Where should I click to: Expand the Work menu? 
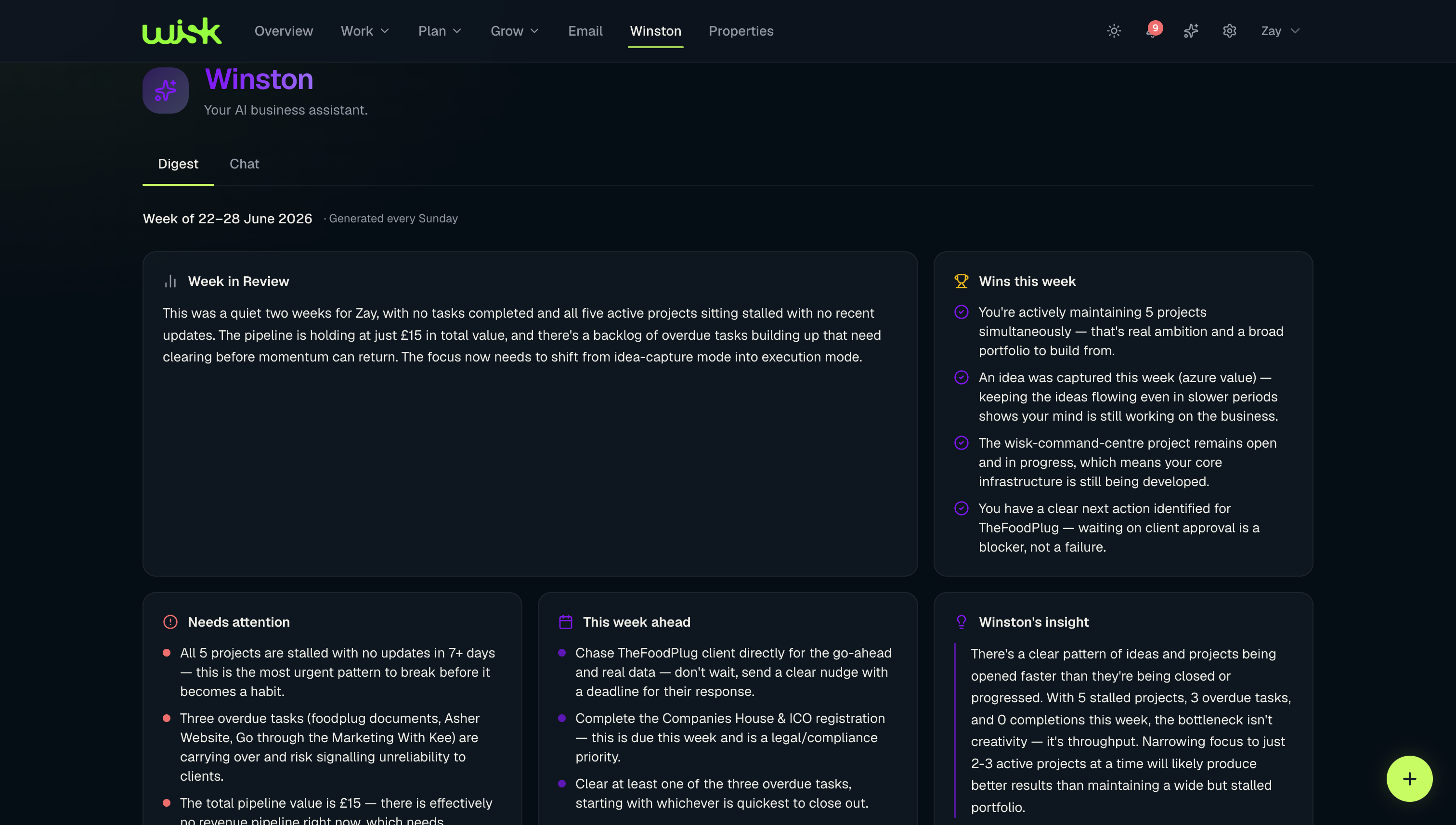(365, 31)
